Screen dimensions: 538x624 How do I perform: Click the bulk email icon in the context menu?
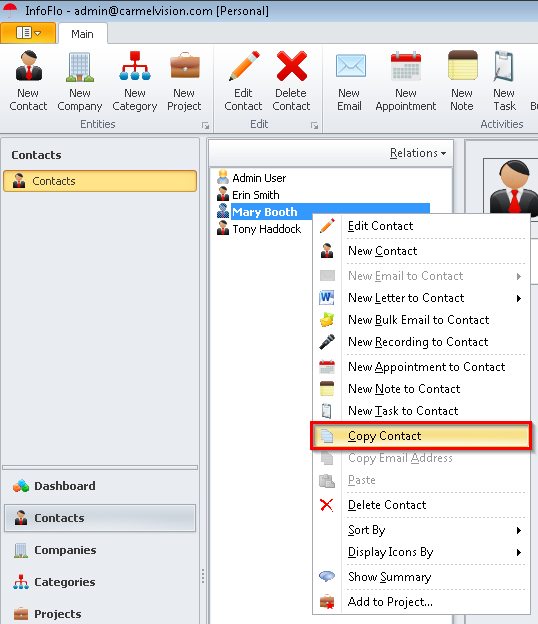point(327,320)
